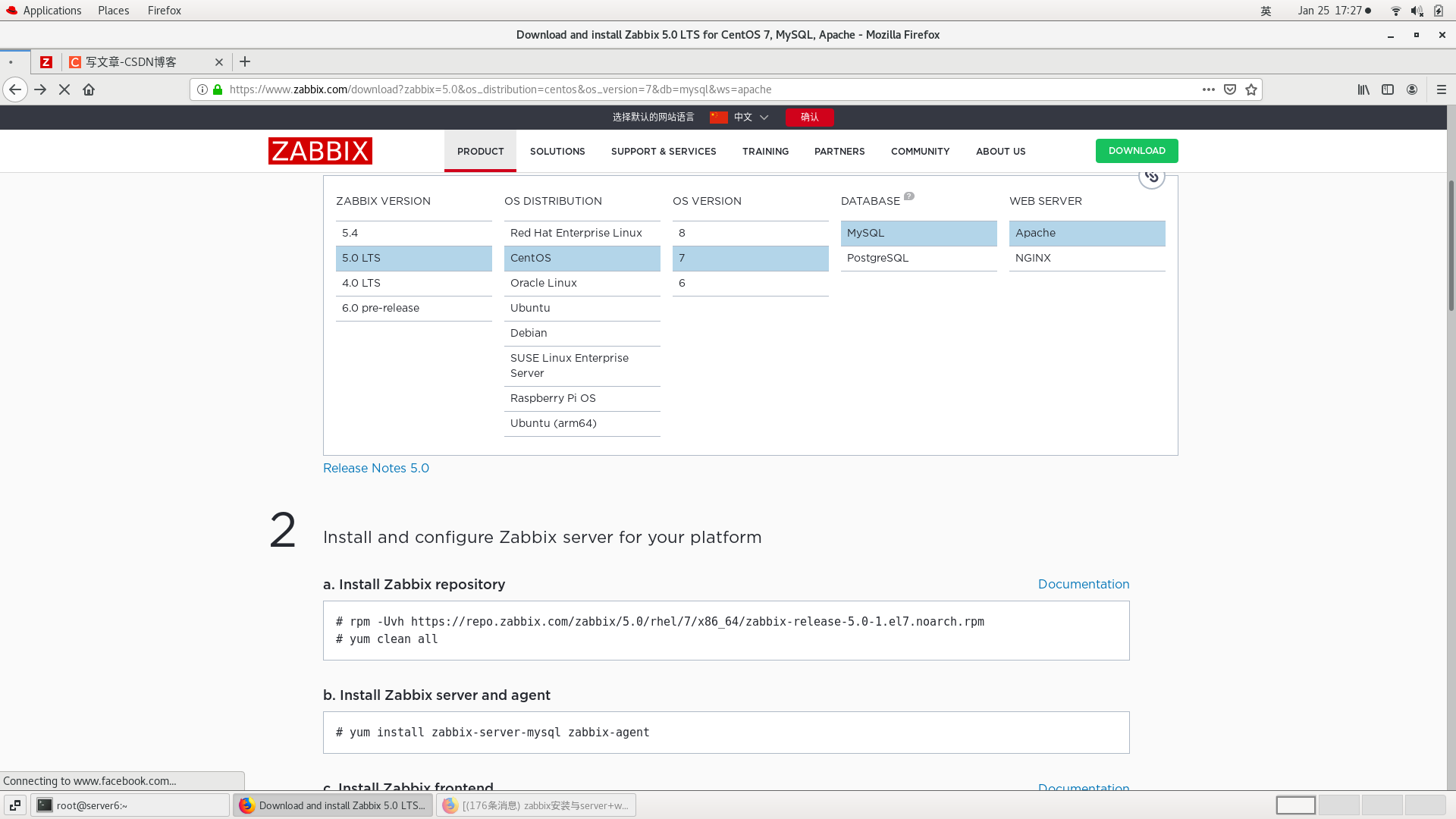Stop the page loading with X icon
This screenshot has height=819, width=1456.
pos(64,89)
